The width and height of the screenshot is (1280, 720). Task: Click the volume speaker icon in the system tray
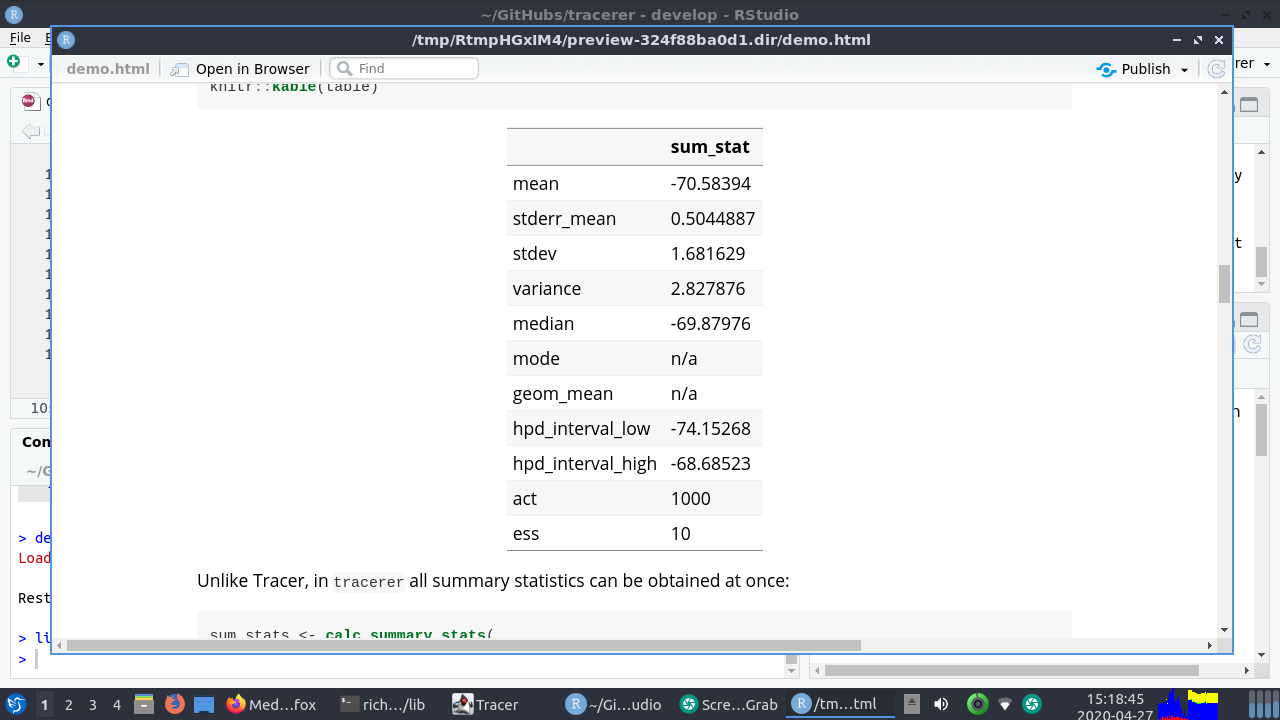pyautogui.click(x=941, y=704)
